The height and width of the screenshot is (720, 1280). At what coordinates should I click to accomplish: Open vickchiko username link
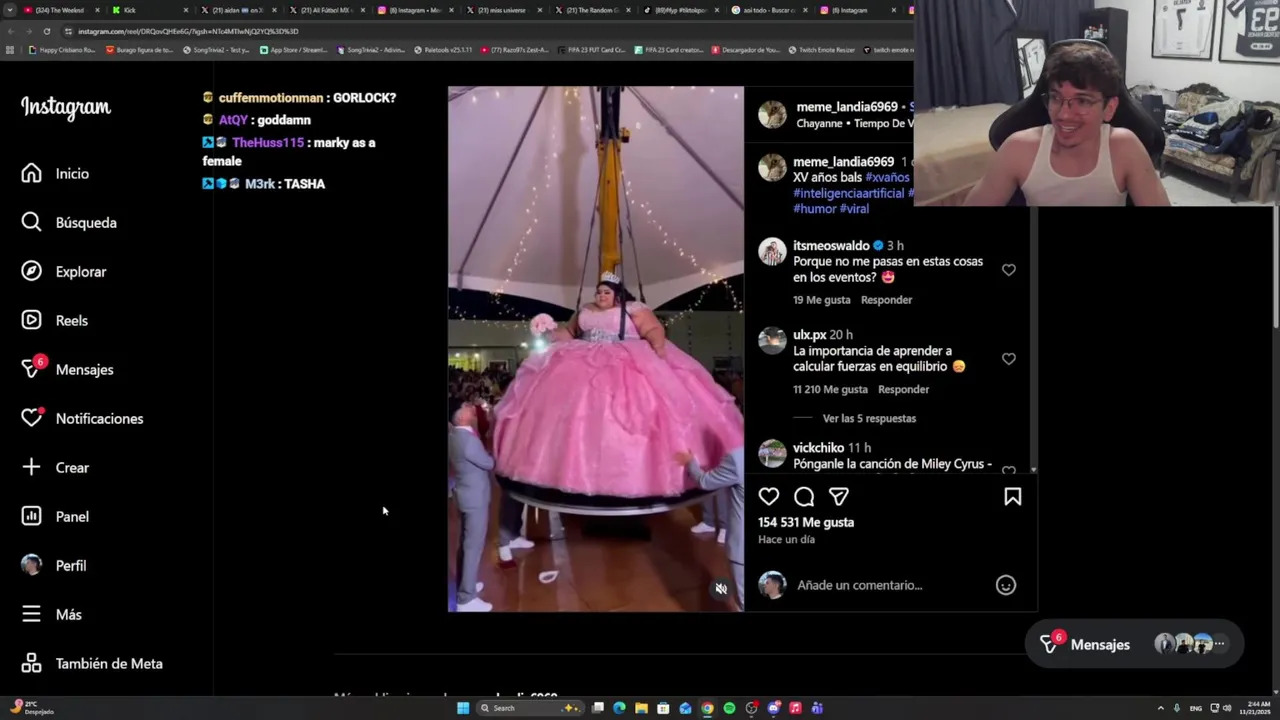(x=818, y=448)
